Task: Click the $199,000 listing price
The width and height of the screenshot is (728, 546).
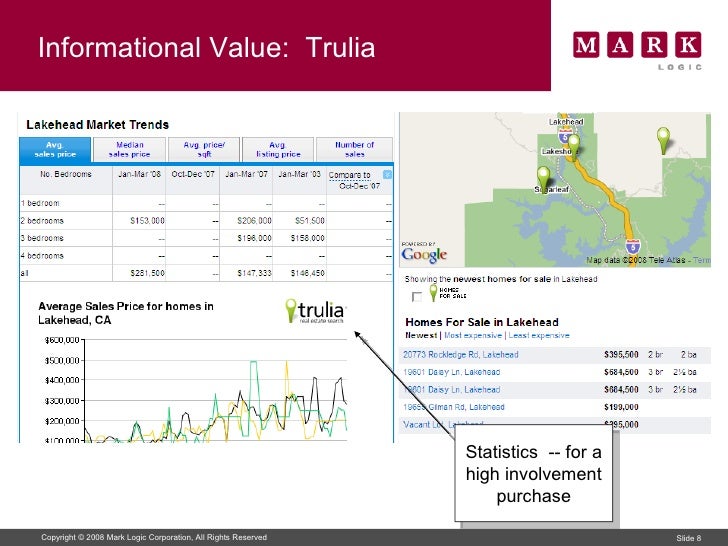Action: coord(621,407)
